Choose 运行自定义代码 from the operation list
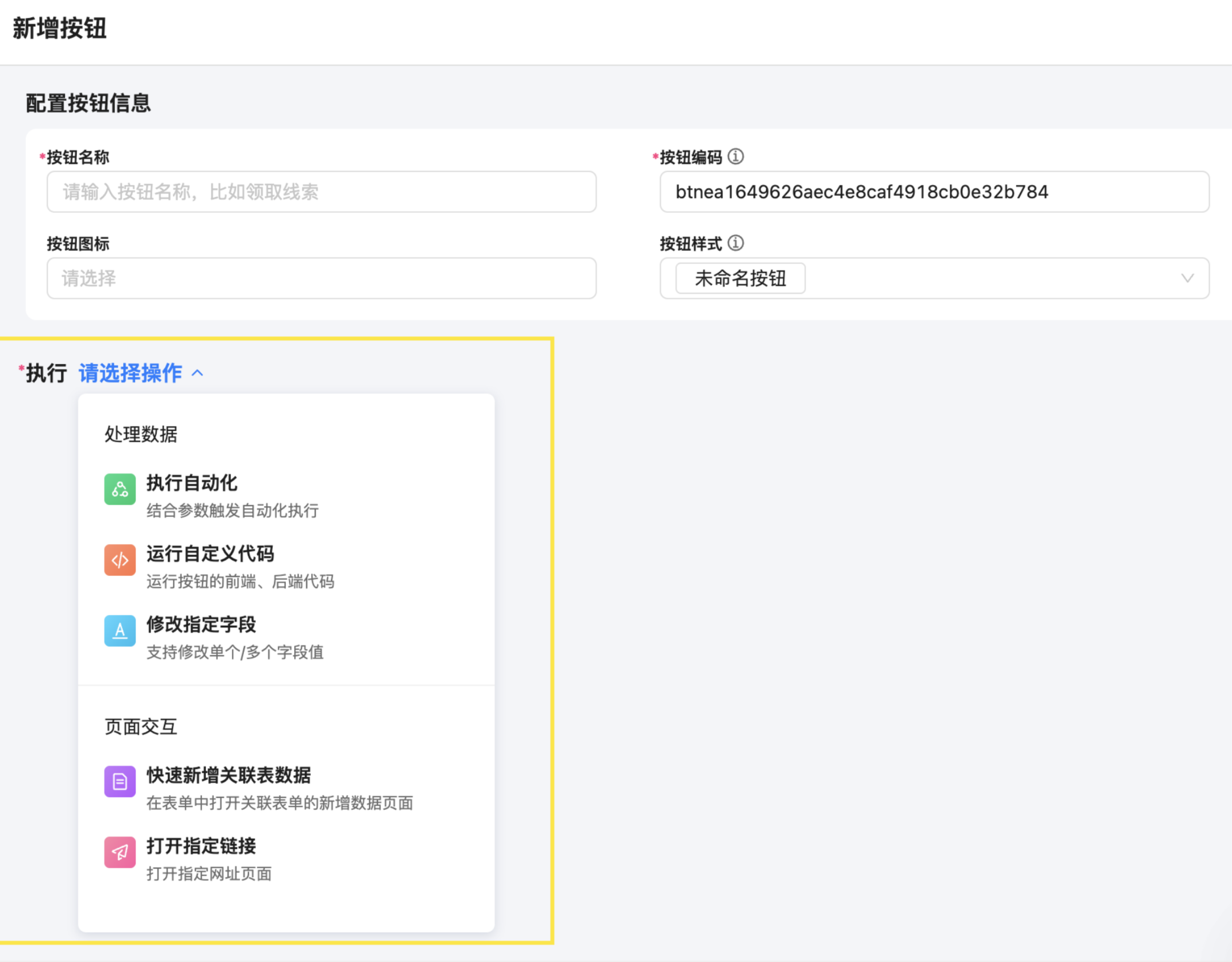This screenshot has height=962, width=1232. pos(210,554)
